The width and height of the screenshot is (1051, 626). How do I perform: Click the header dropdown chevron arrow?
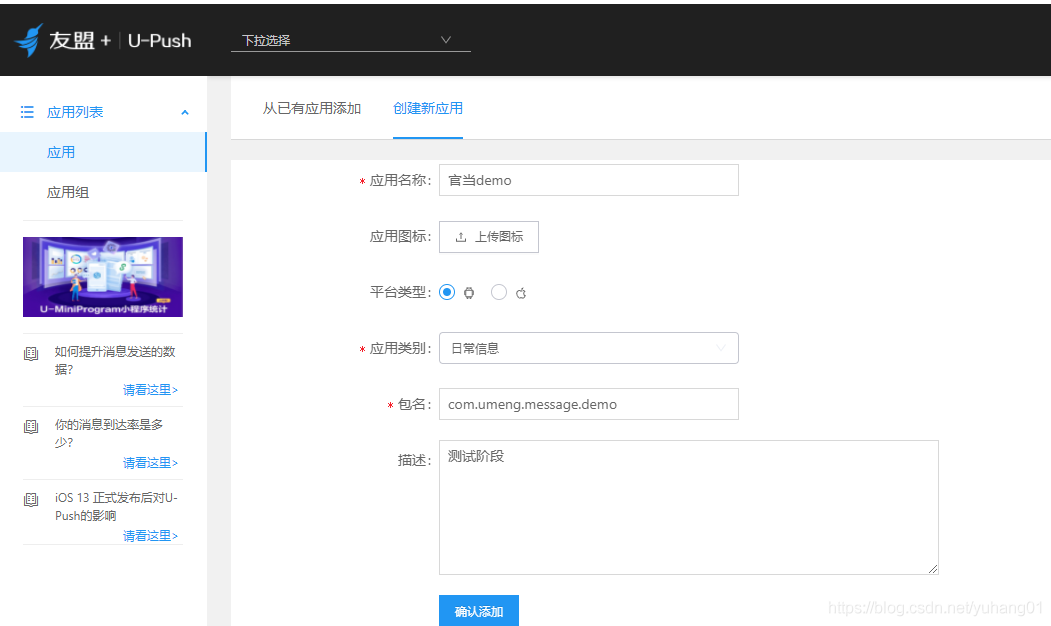[446, 40]
